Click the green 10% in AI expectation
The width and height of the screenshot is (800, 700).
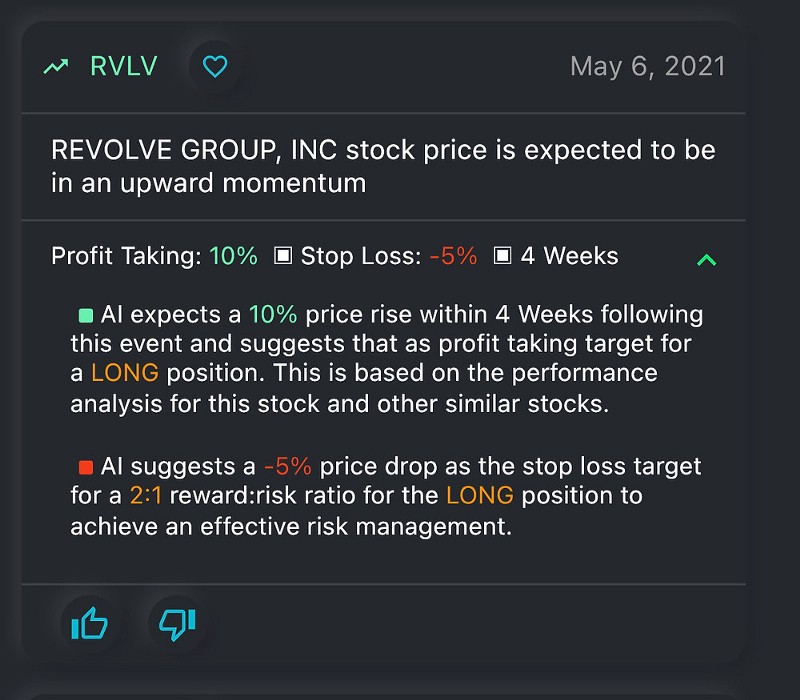point(273,314)
